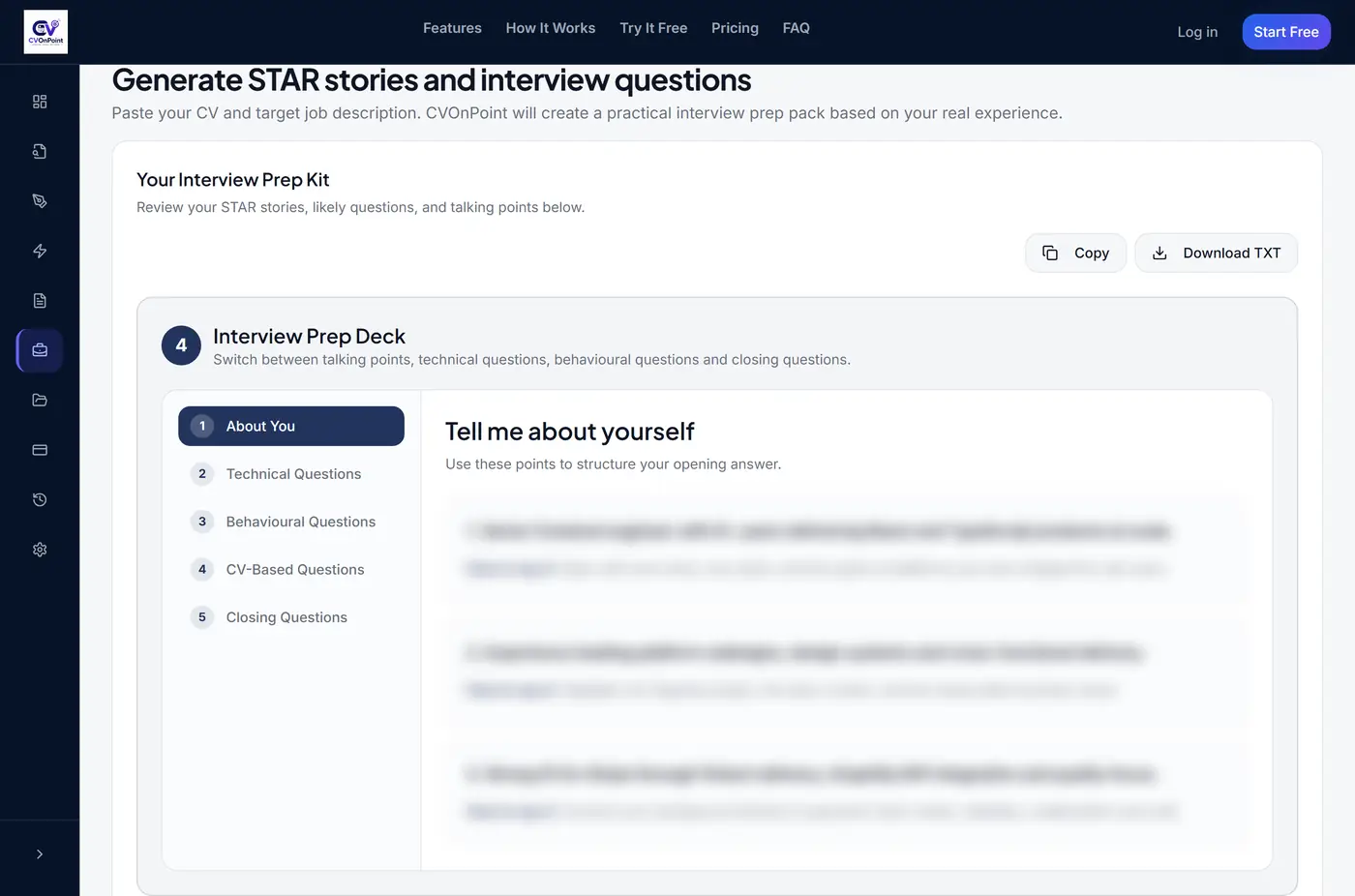The image size is (1355, 896).
Task: Click the Log in link
Action: pyautogui.click(x=1197, y=32)
